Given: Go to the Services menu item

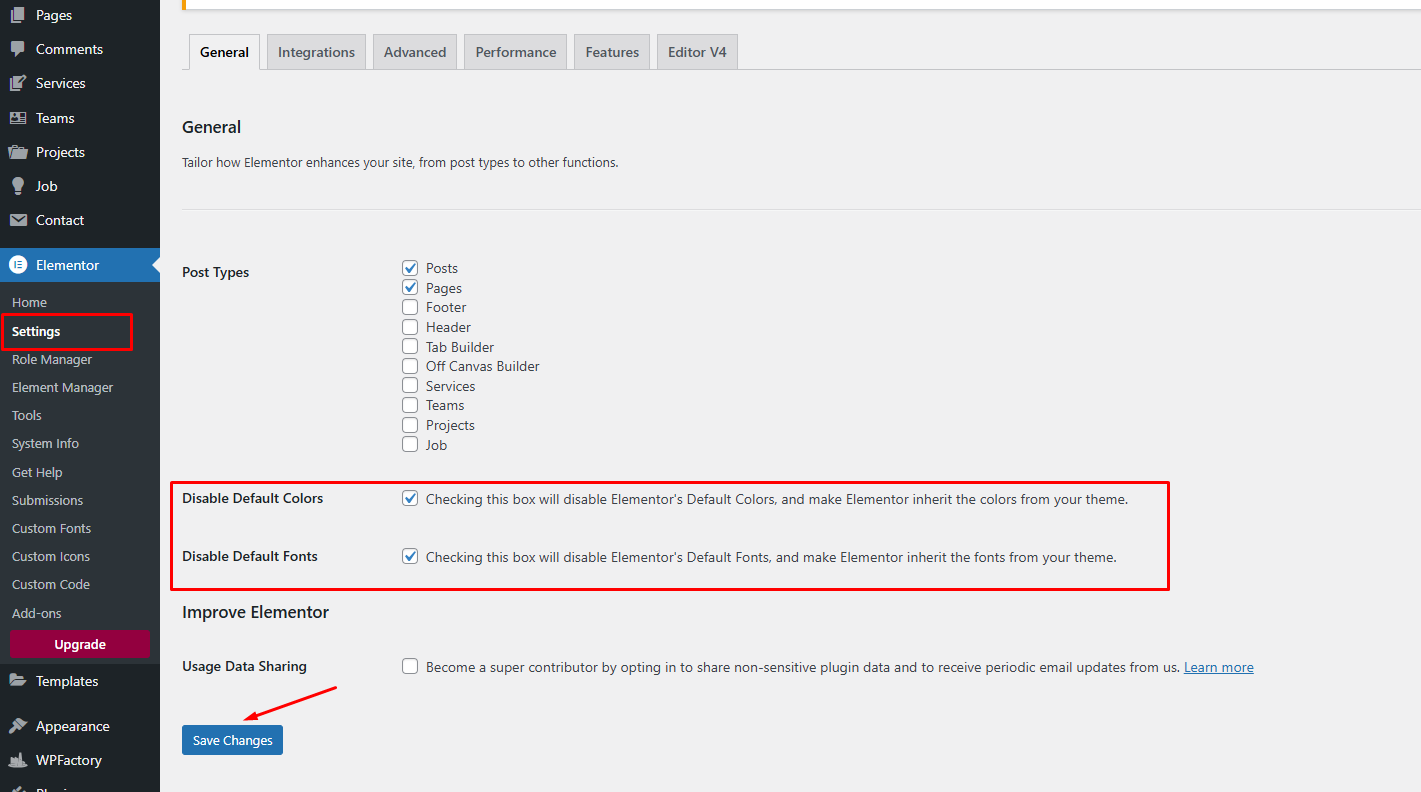Looking at the screenshot, I should click(80, 83).
